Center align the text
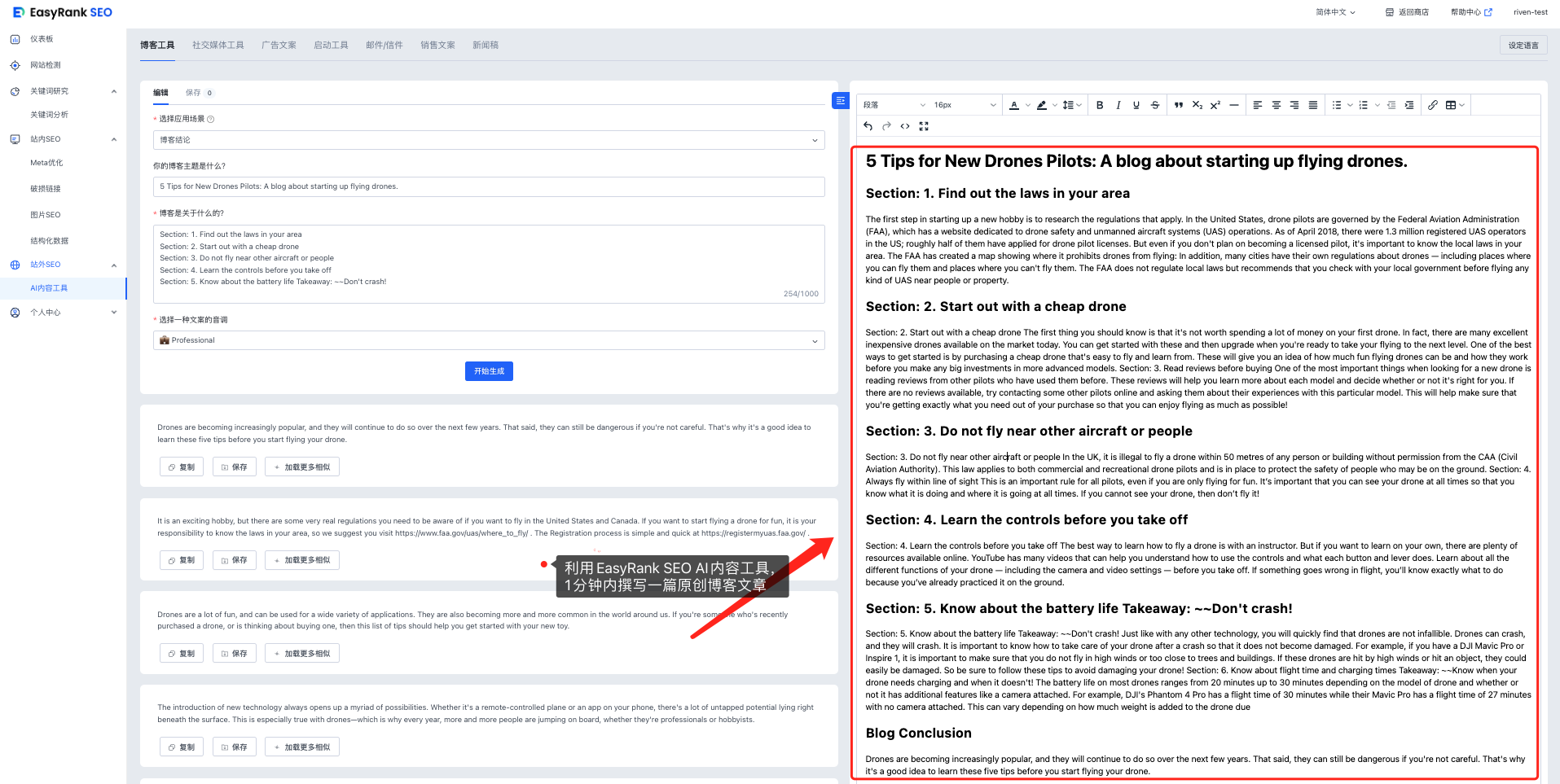 [1277, 105]
